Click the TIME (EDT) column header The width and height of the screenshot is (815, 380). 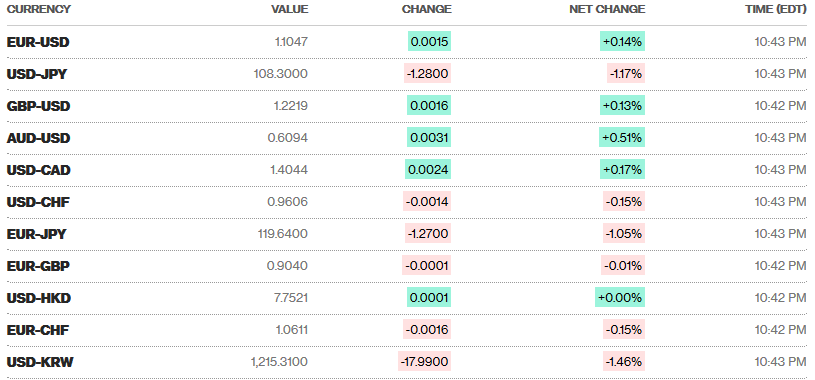tap(775, 9)
